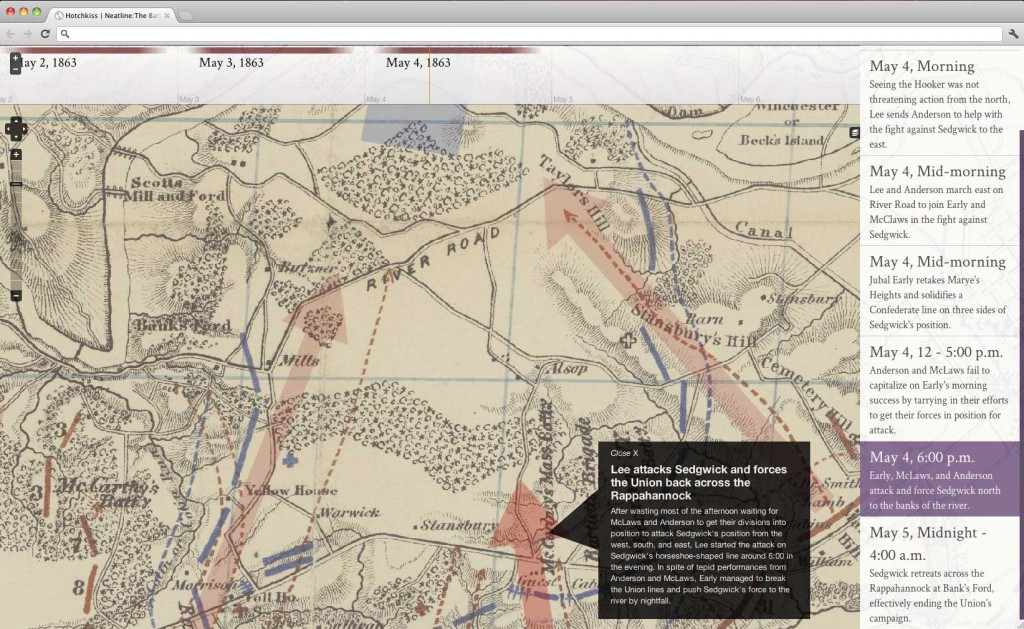Click the popup title 'Lee attacks Sedgwick'
Image resolution: width=1024 pixels, height=629 pixels.
tap(698, 482)
